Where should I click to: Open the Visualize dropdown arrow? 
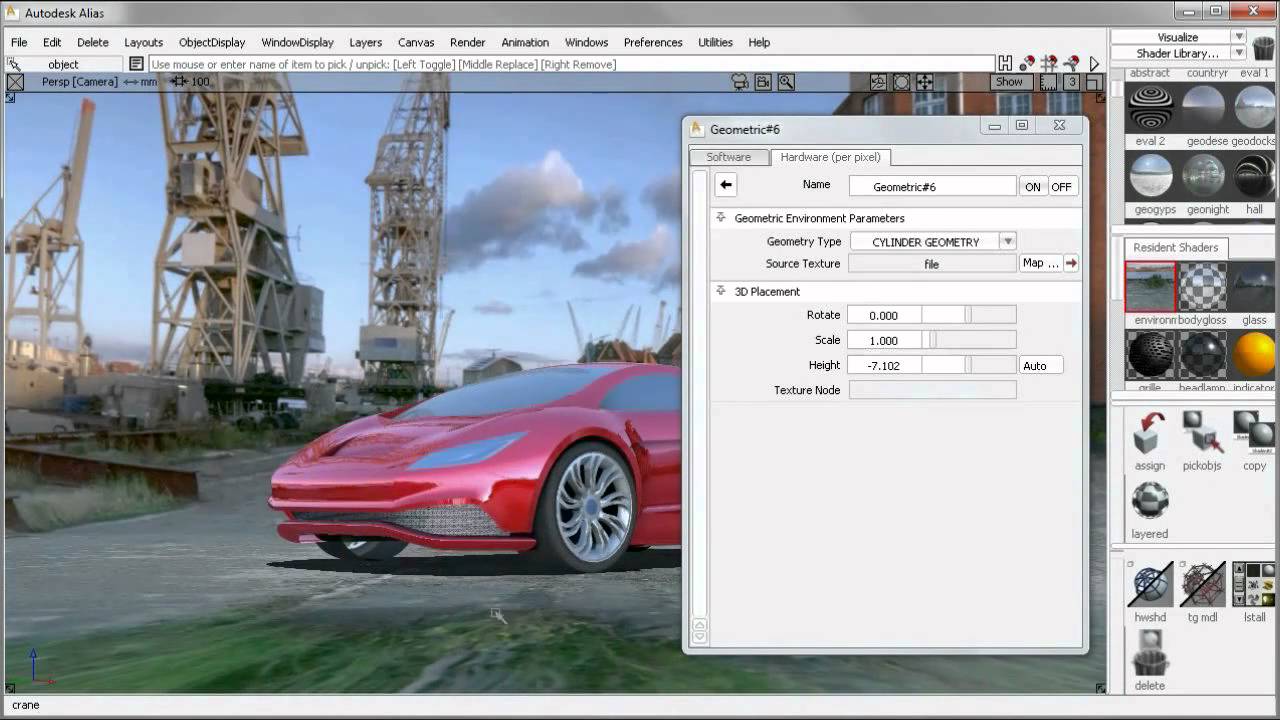[x=1239, y=37]
